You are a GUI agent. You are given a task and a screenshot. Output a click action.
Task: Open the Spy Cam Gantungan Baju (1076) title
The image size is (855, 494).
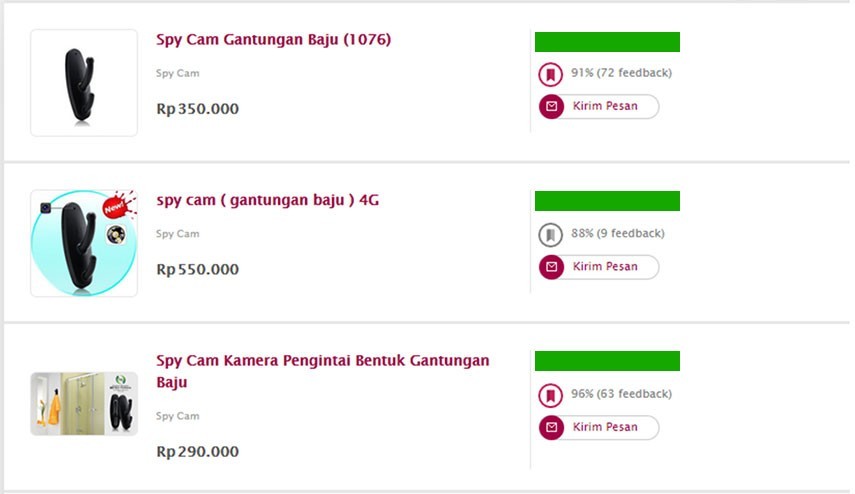click(x=273, y=40)
